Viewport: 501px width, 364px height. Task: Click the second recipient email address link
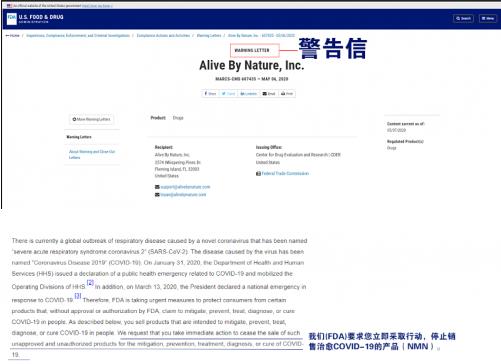183,195
